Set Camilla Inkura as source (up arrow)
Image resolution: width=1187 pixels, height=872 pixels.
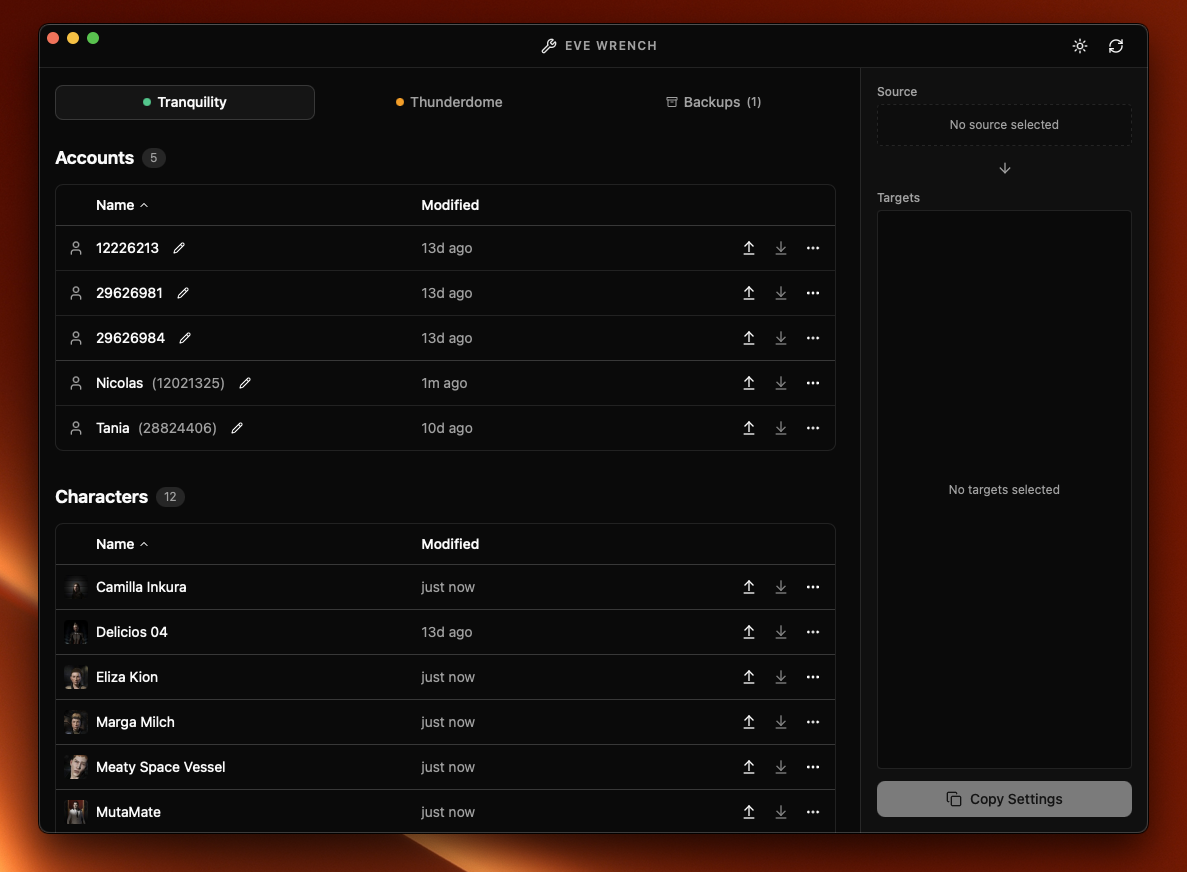point(749,587)
